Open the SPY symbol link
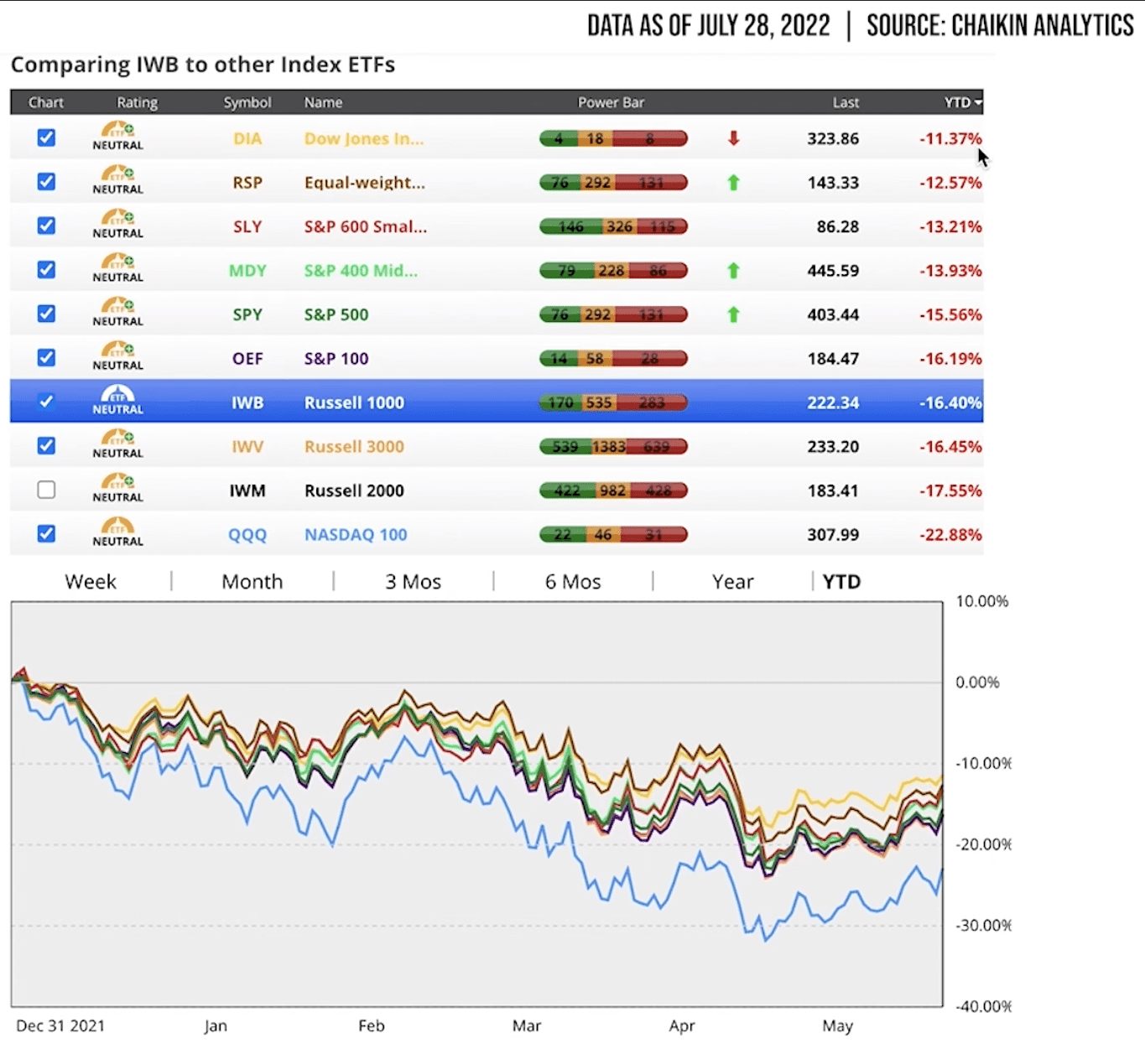 (x=247, y=314)
